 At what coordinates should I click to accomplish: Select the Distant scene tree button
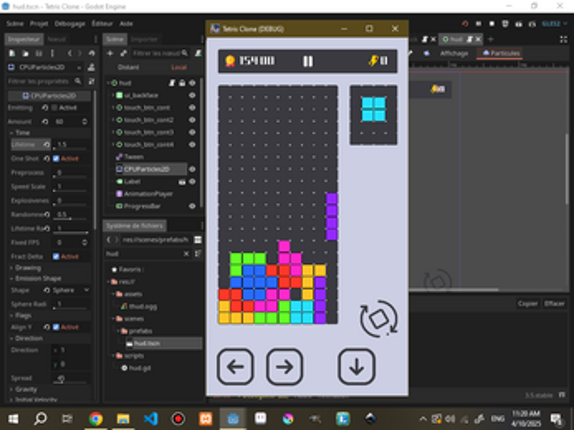(128, 67)
